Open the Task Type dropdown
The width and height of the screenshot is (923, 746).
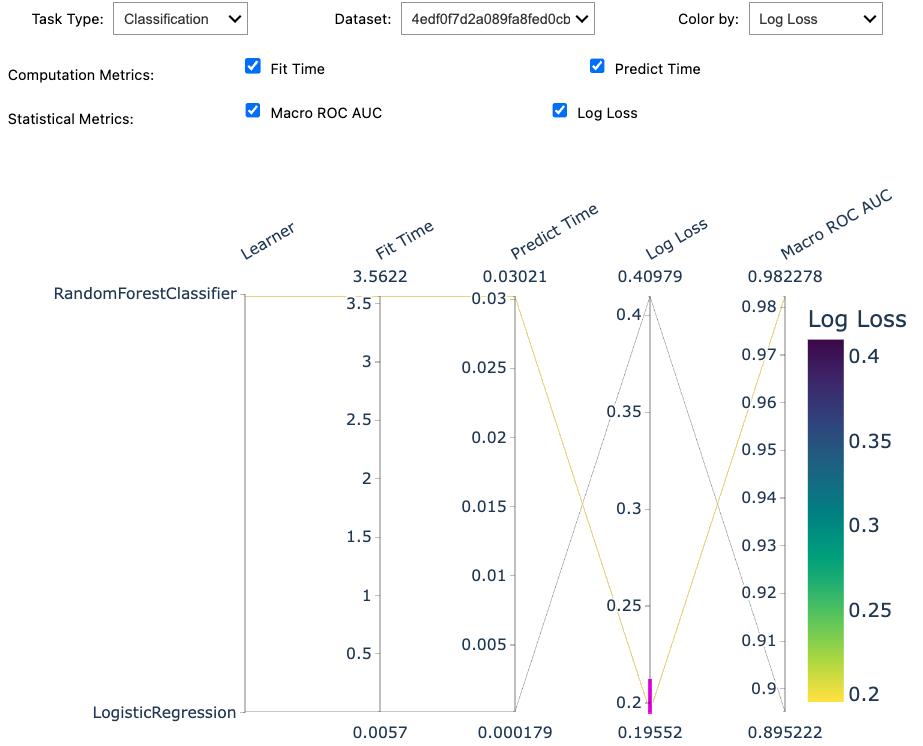coord(180,18)
